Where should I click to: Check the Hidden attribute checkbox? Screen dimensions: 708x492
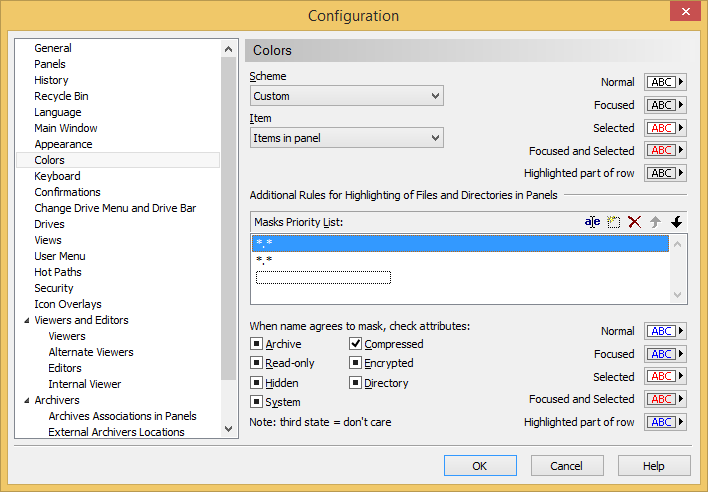[257, 383]
